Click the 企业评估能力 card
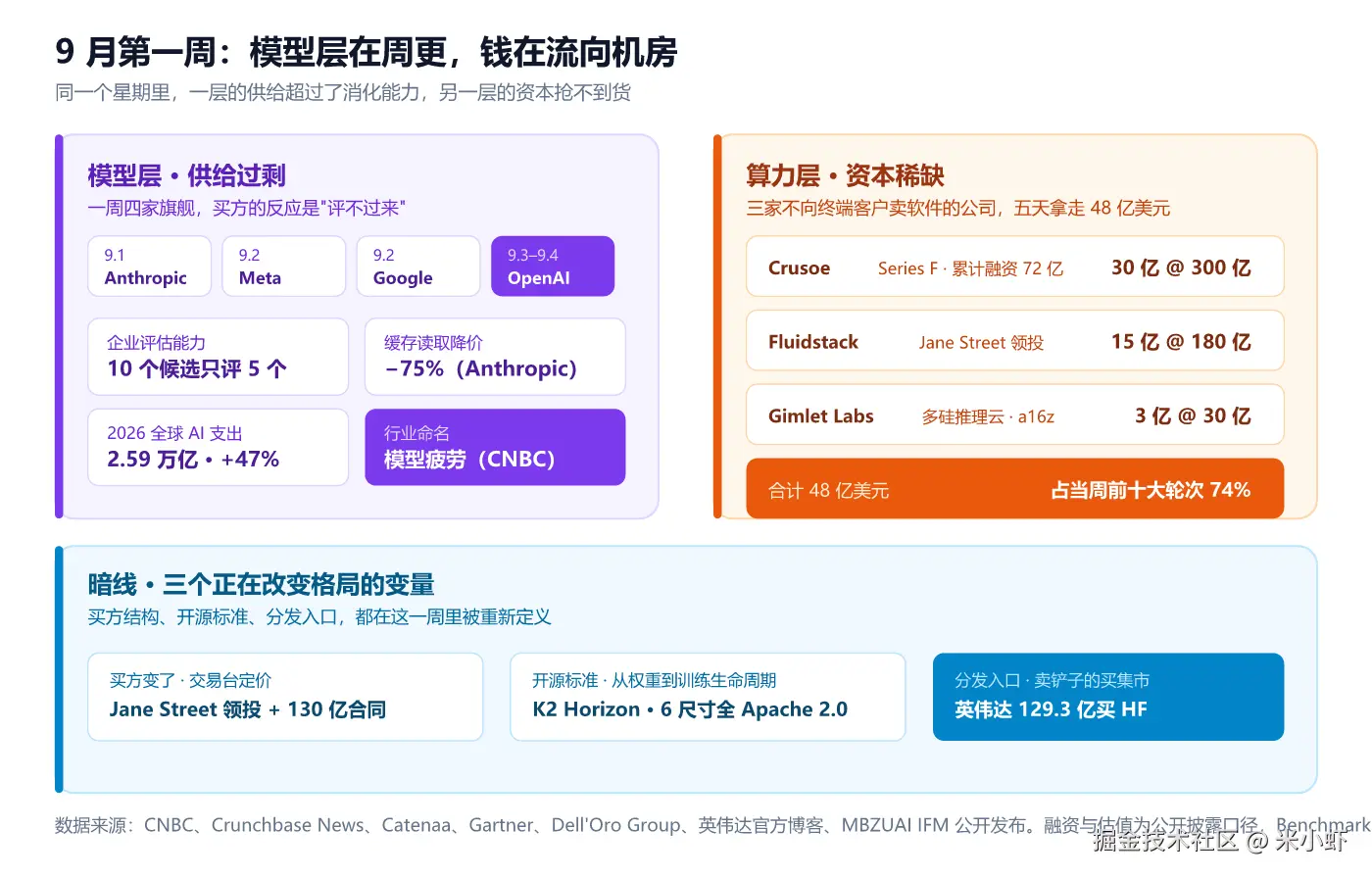Viewport: 1372px width, 878px height. (219, 357)
